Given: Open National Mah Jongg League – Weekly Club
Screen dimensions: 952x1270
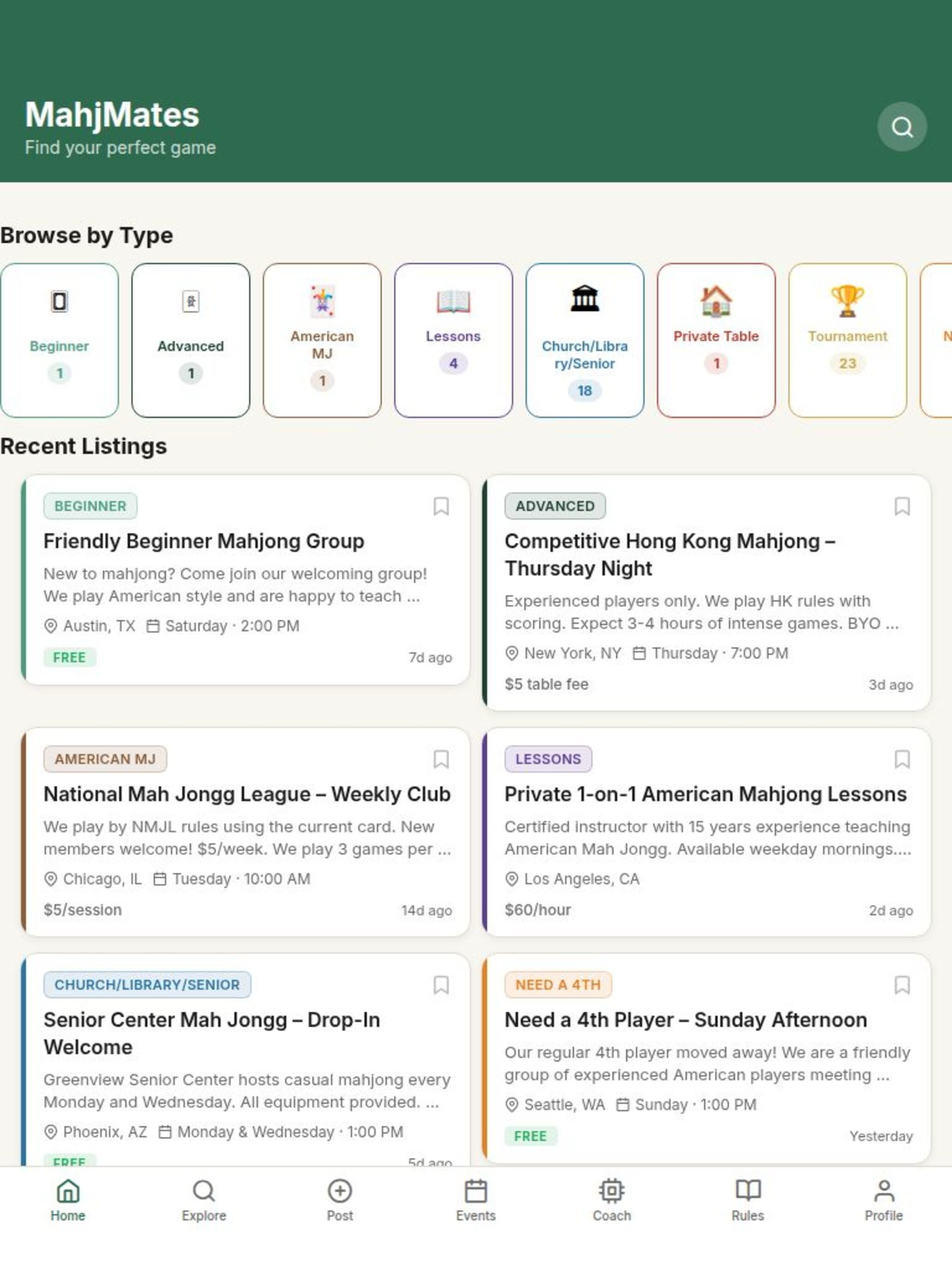Looking at the screenshot, I should click(247, 794).
